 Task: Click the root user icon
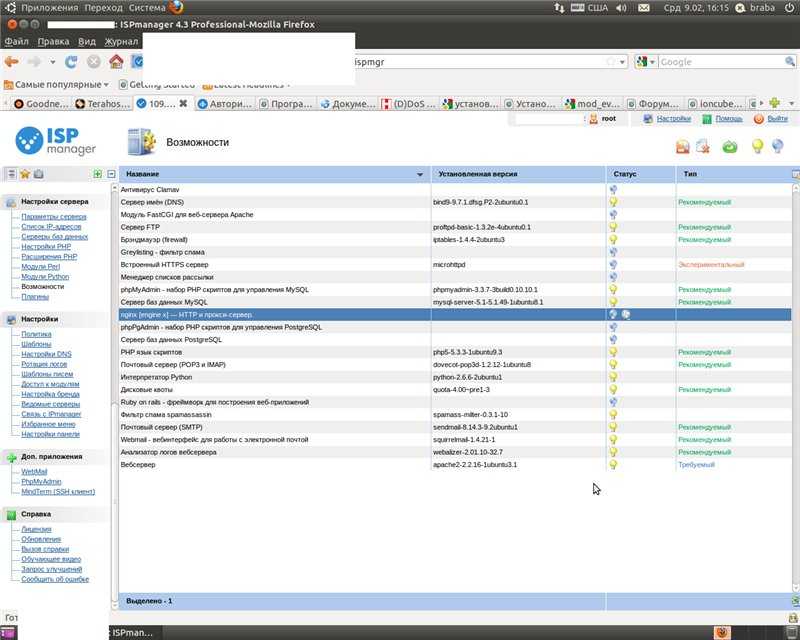pos(593,119)
